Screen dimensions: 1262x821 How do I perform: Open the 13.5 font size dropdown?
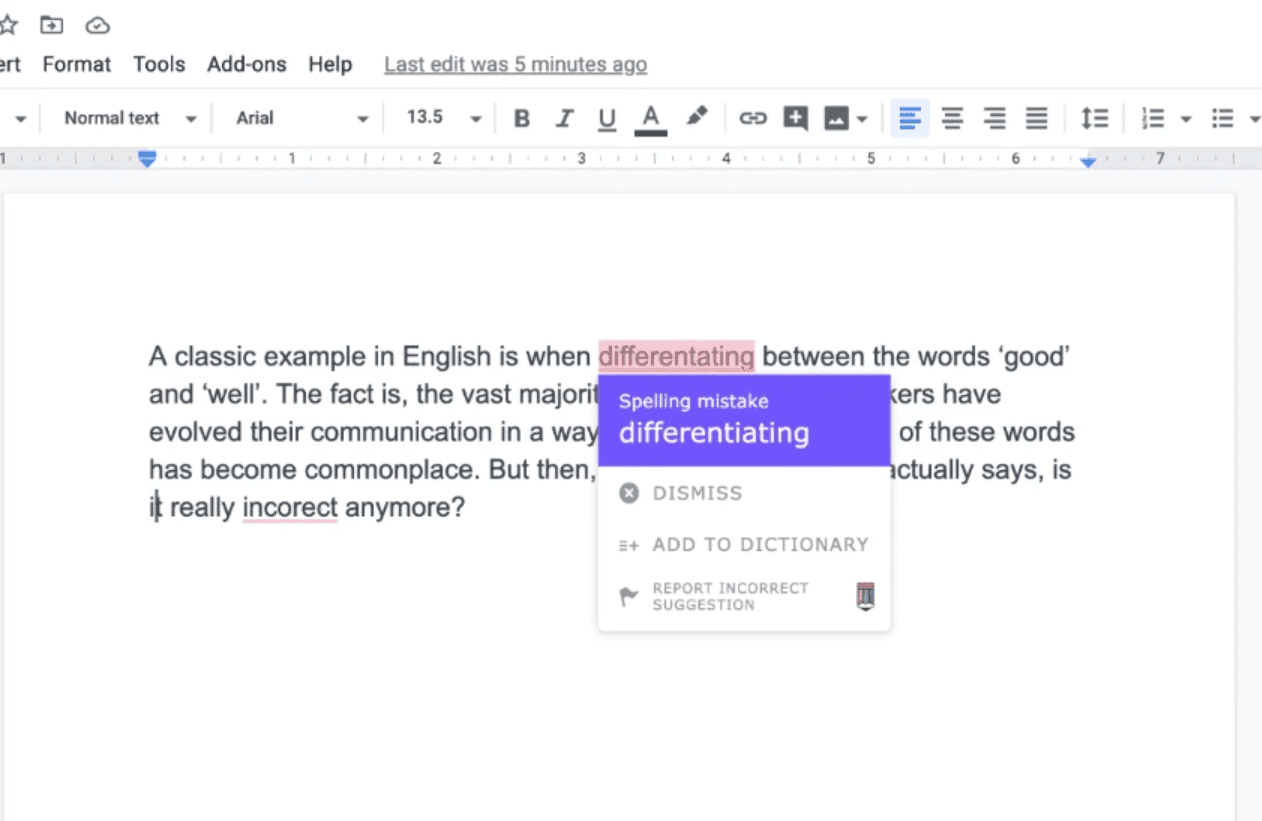point(443,118)
